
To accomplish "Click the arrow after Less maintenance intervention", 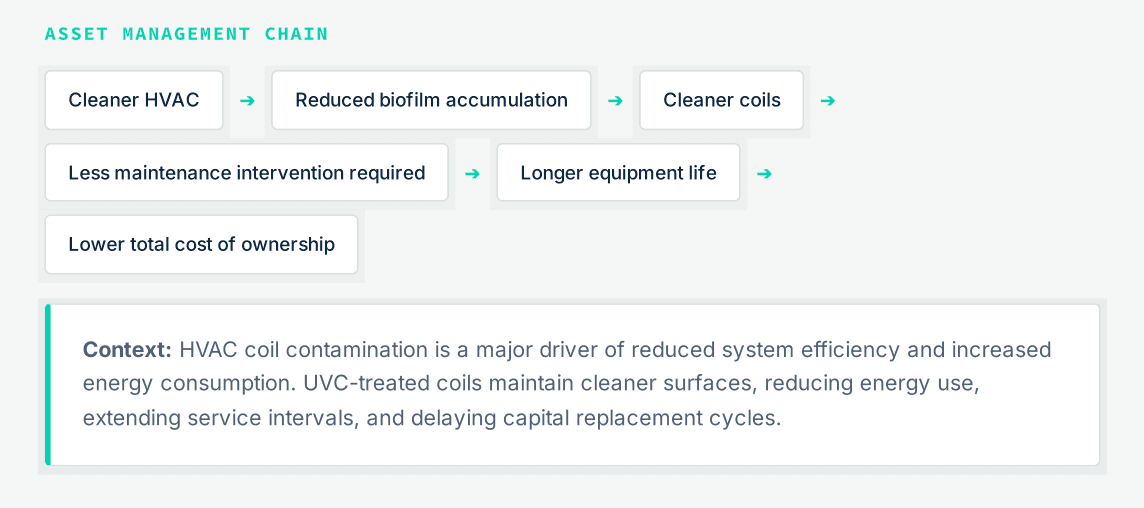I will pyautogui.click(x=473, y=173).
